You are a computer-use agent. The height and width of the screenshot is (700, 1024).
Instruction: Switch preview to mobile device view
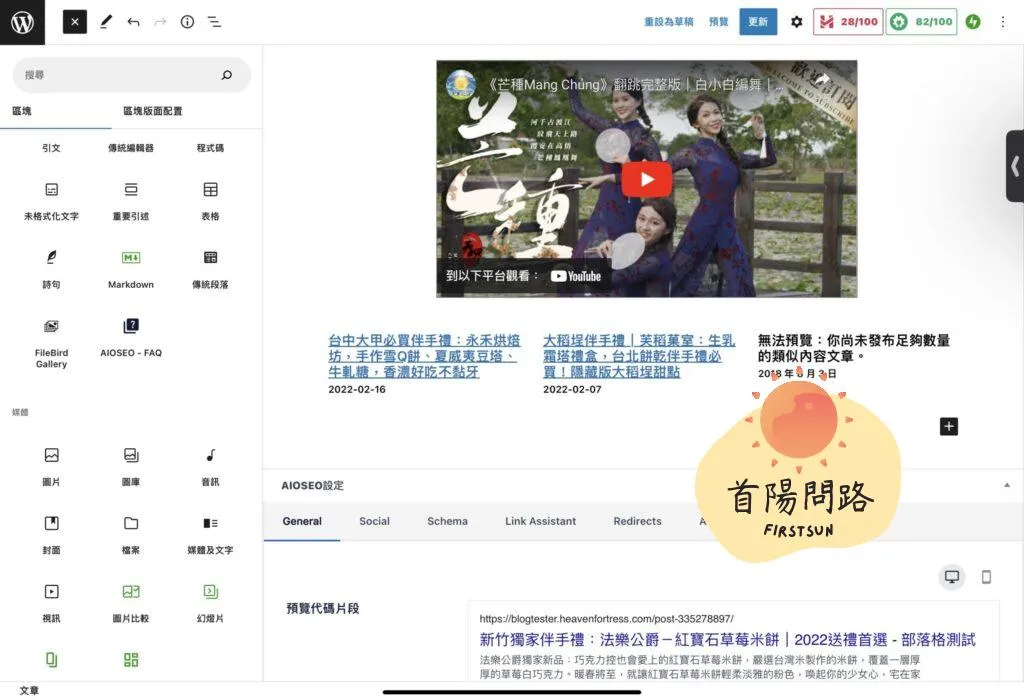click(986, 577)
